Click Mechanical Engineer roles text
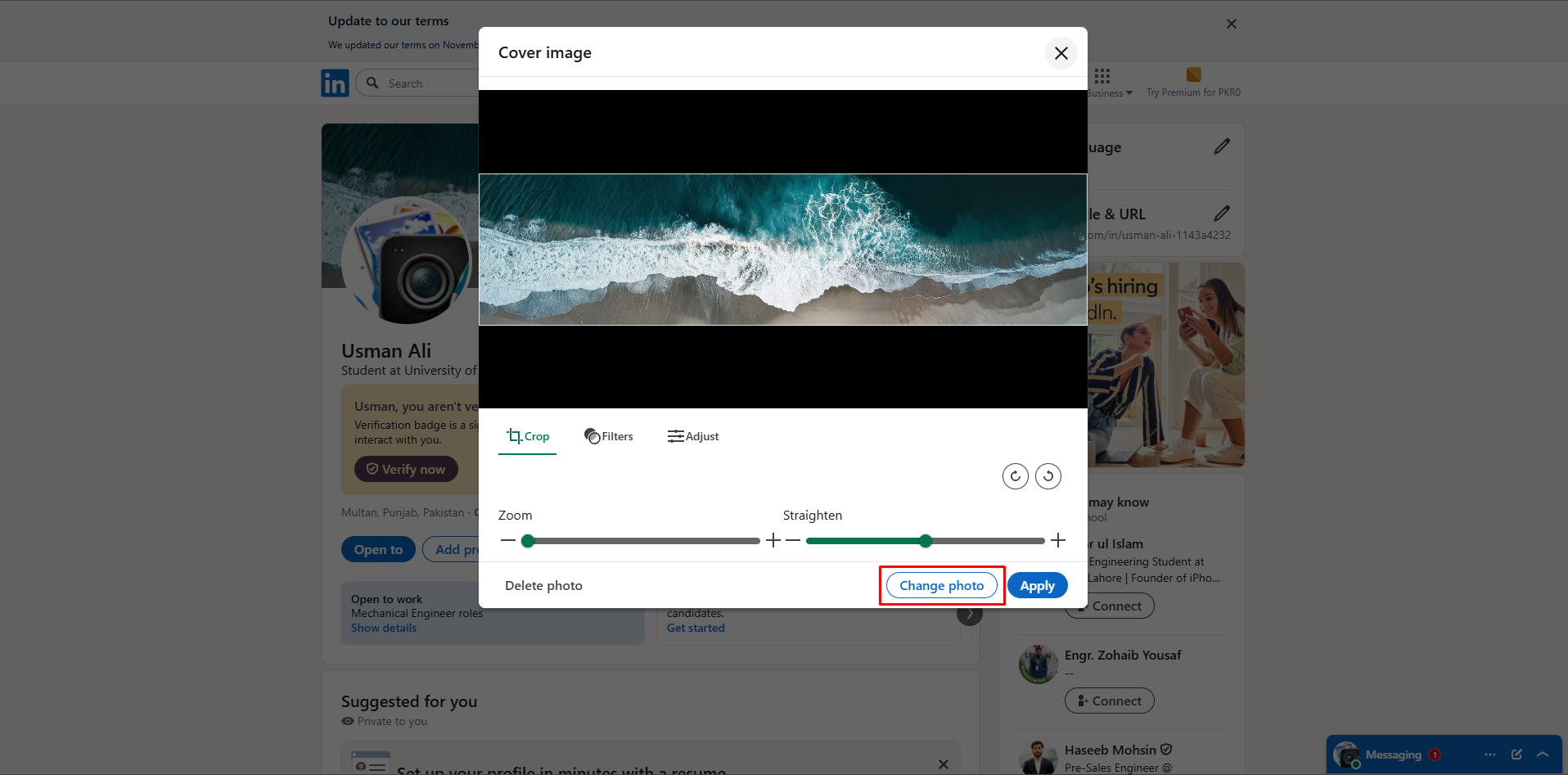 click(417, 614)
